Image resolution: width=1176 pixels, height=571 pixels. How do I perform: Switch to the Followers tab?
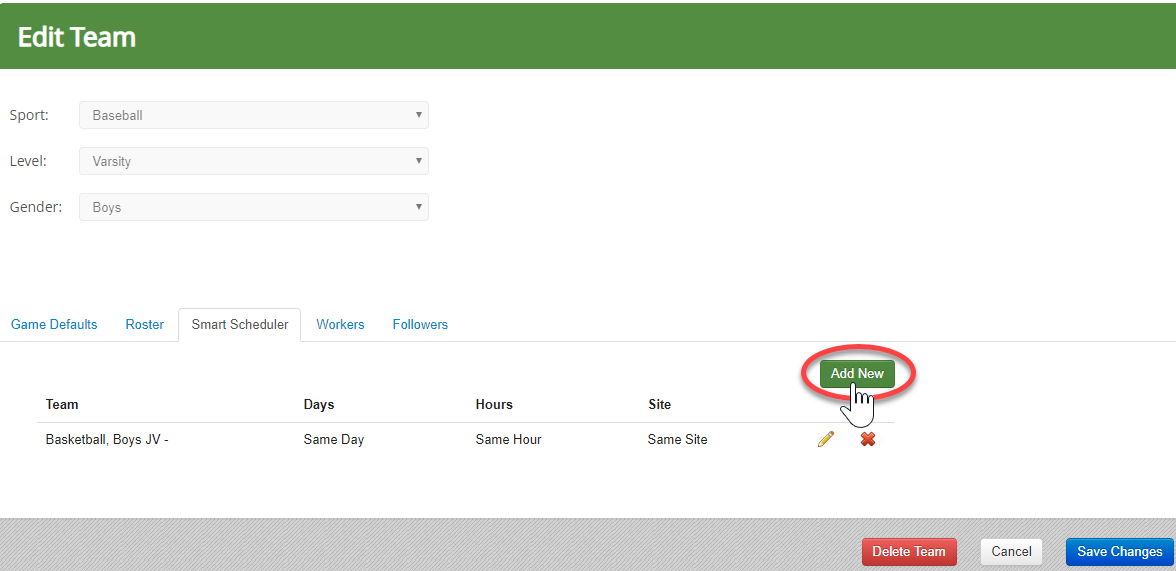coord(420,325)
